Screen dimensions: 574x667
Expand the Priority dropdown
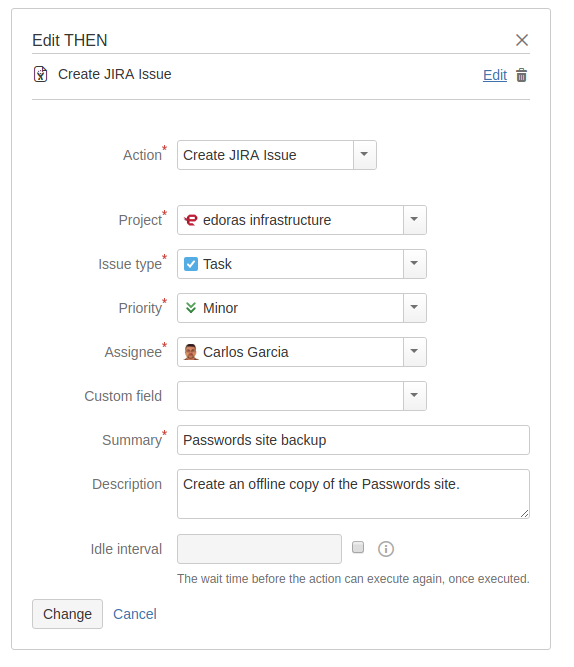[414, 308]
